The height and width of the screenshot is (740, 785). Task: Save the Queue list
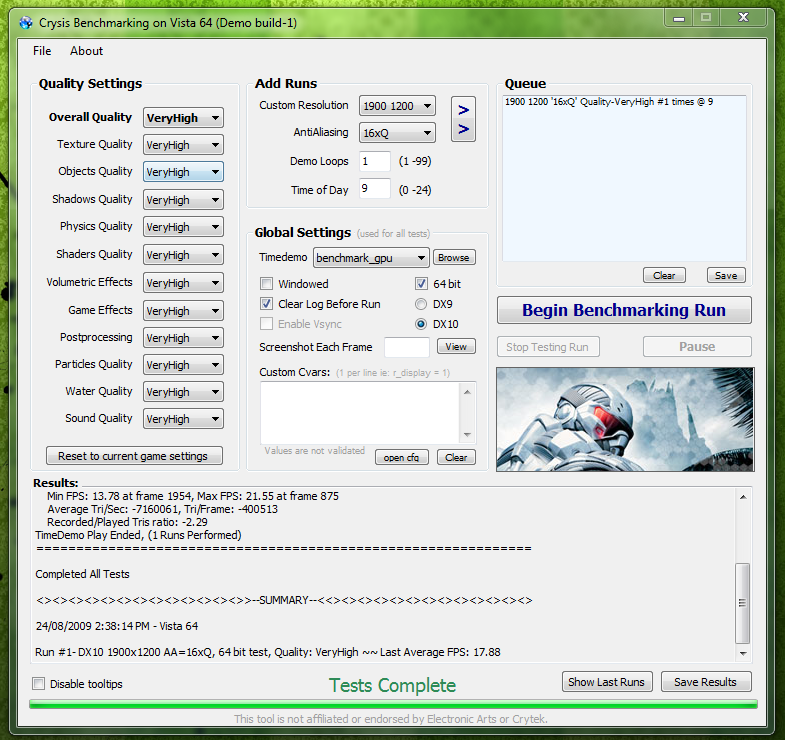pos(726,275)
